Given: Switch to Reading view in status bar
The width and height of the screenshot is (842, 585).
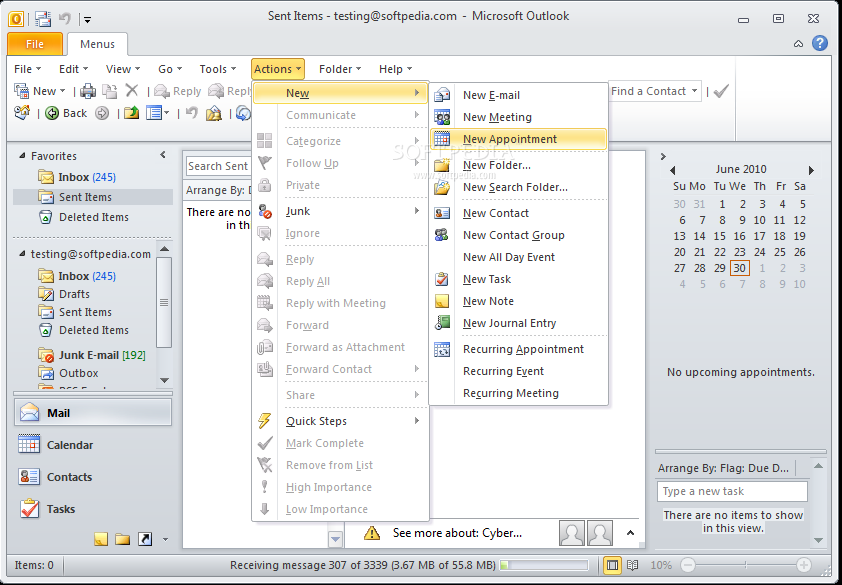Looking at the screenshot, I should click(x=633, y=565).
